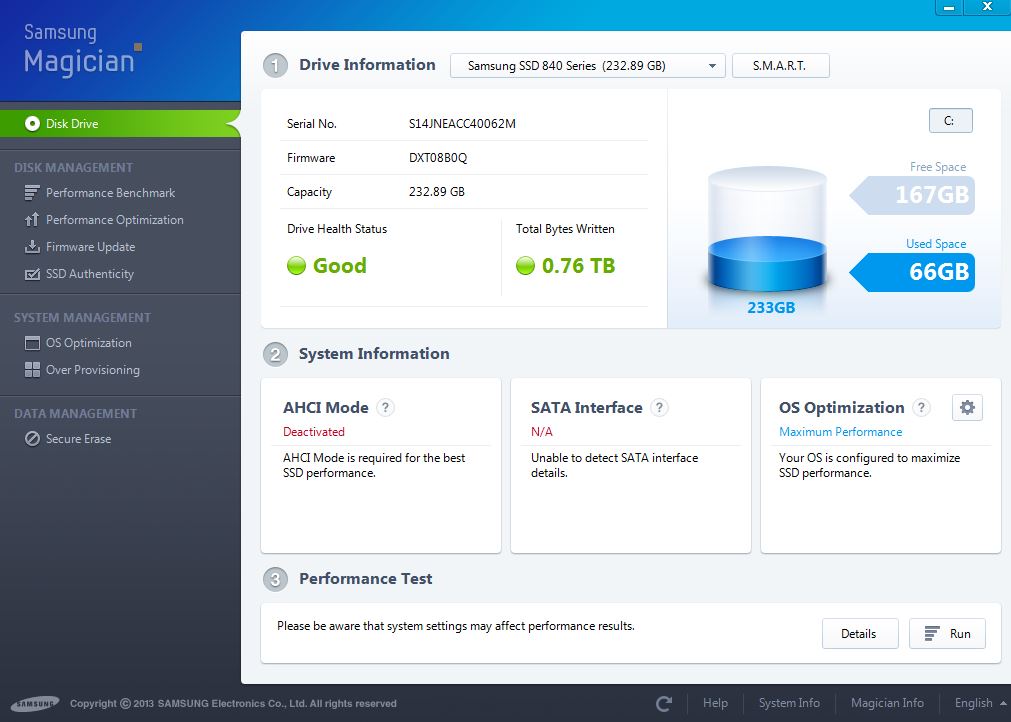
Task: Click the AHCI Mode help question mark
Action: (x=385, y=407)
